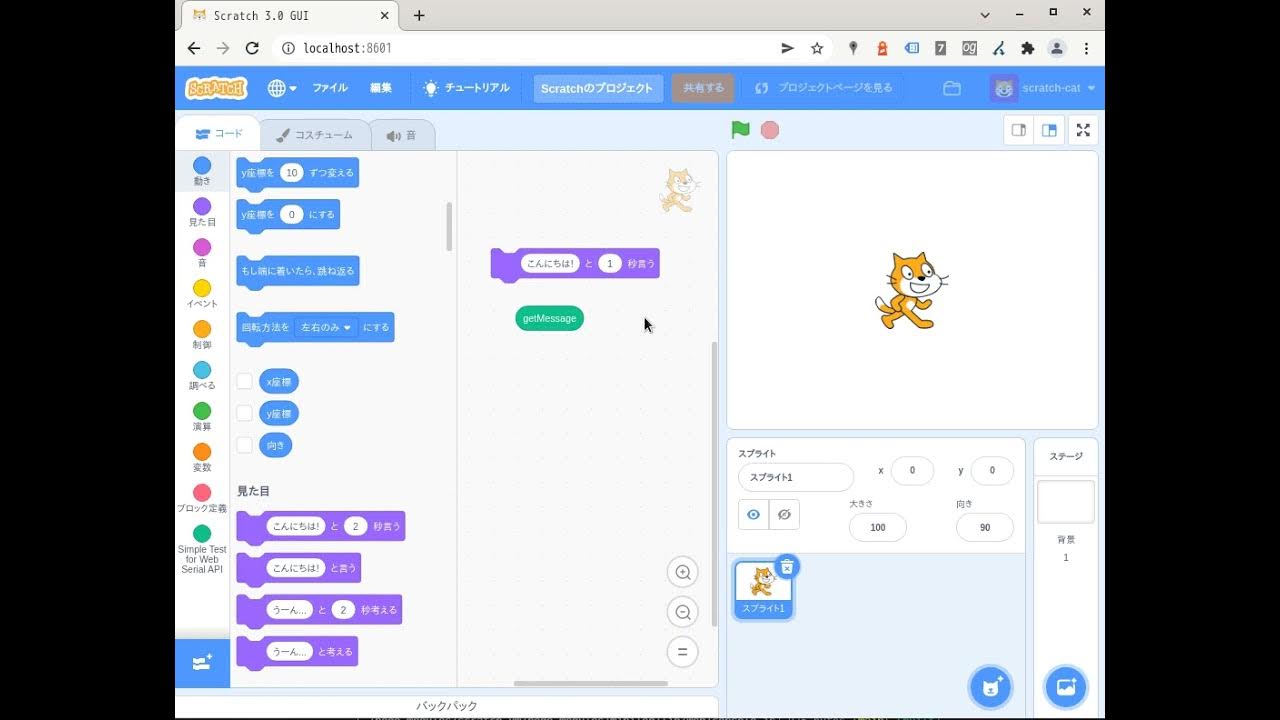Click the sprite name field スプライト1
Viewport: 1280px width, 720px height.
click(x=796, y=477)
